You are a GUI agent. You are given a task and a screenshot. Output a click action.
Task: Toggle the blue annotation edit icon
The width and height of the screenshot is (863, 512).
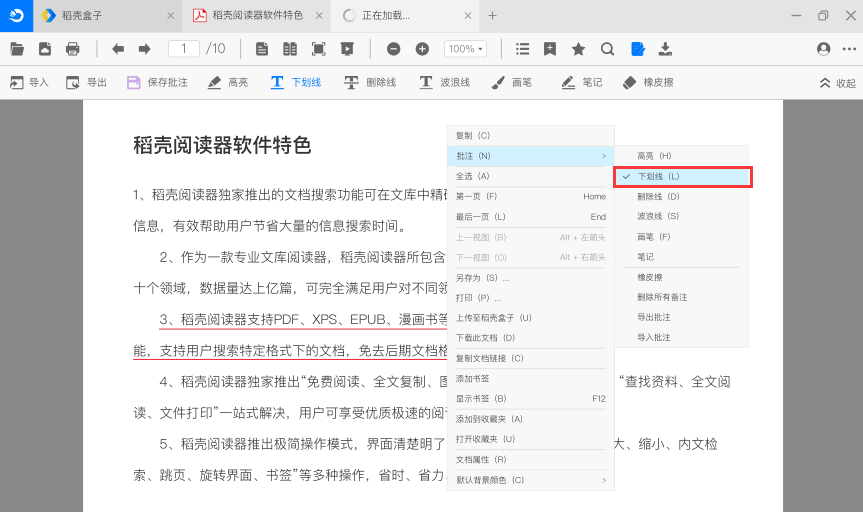pyautogui.click(x=637, y=49)
